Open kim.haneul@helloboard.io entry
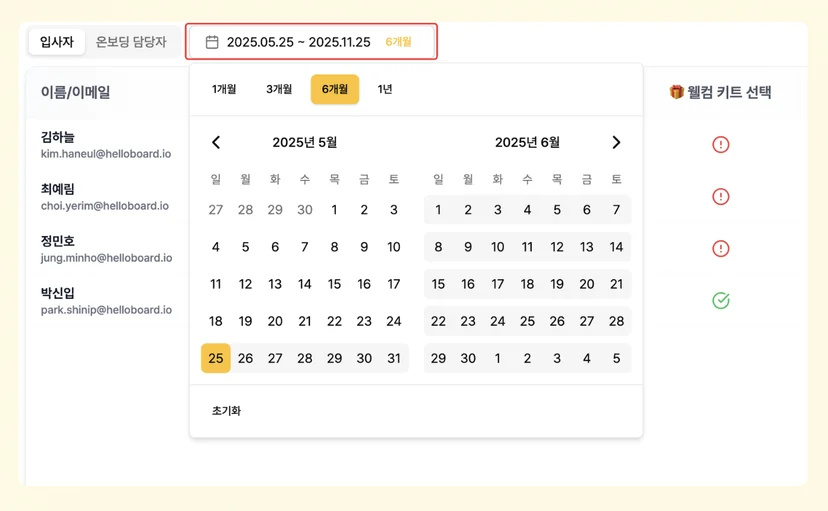This screenshot has width=828, height=511. click(106, 154)
